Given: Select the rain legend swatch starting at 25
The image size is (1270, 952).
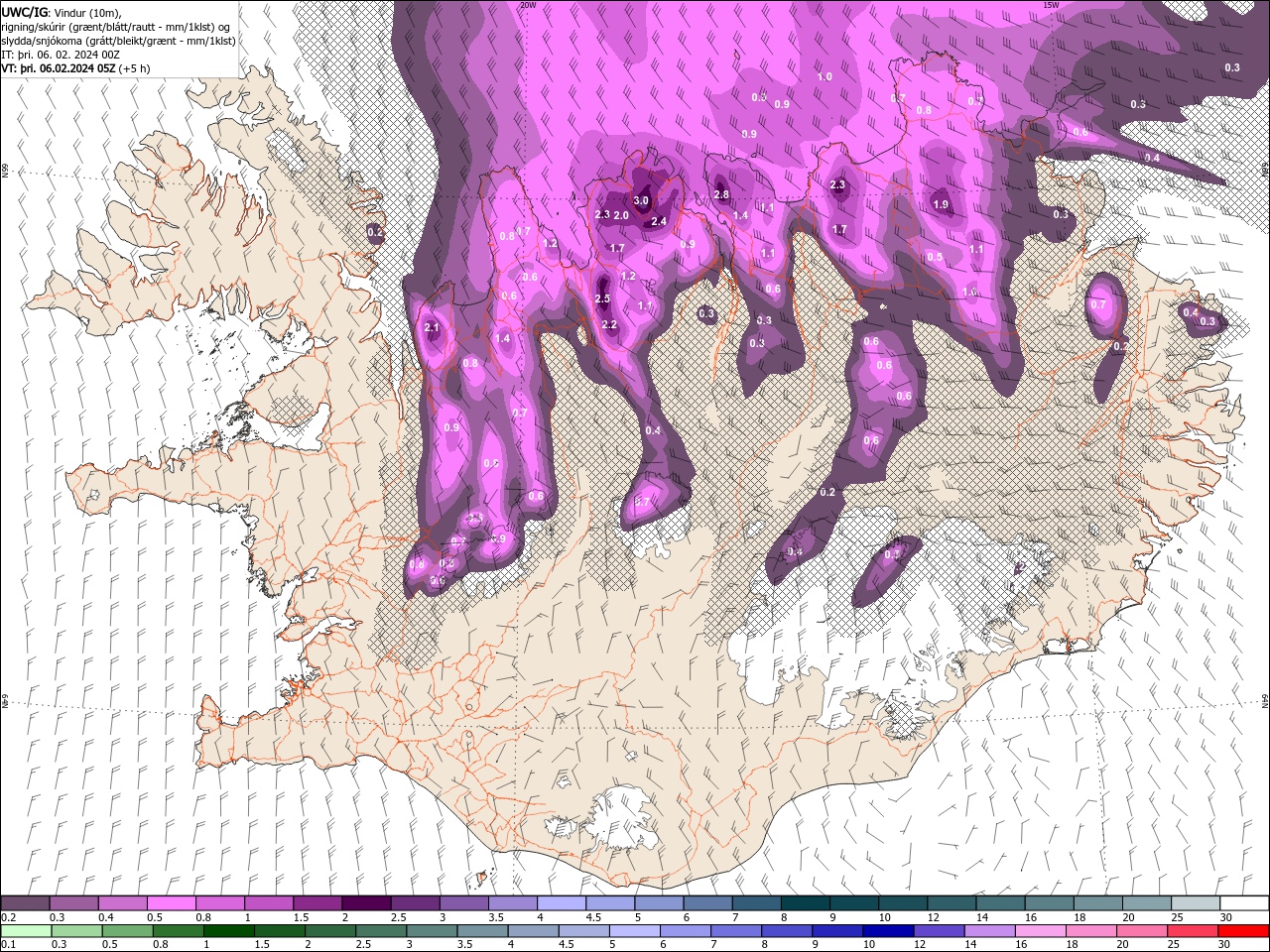Looking at the screenshot, I should click(x=1193, y=931).
